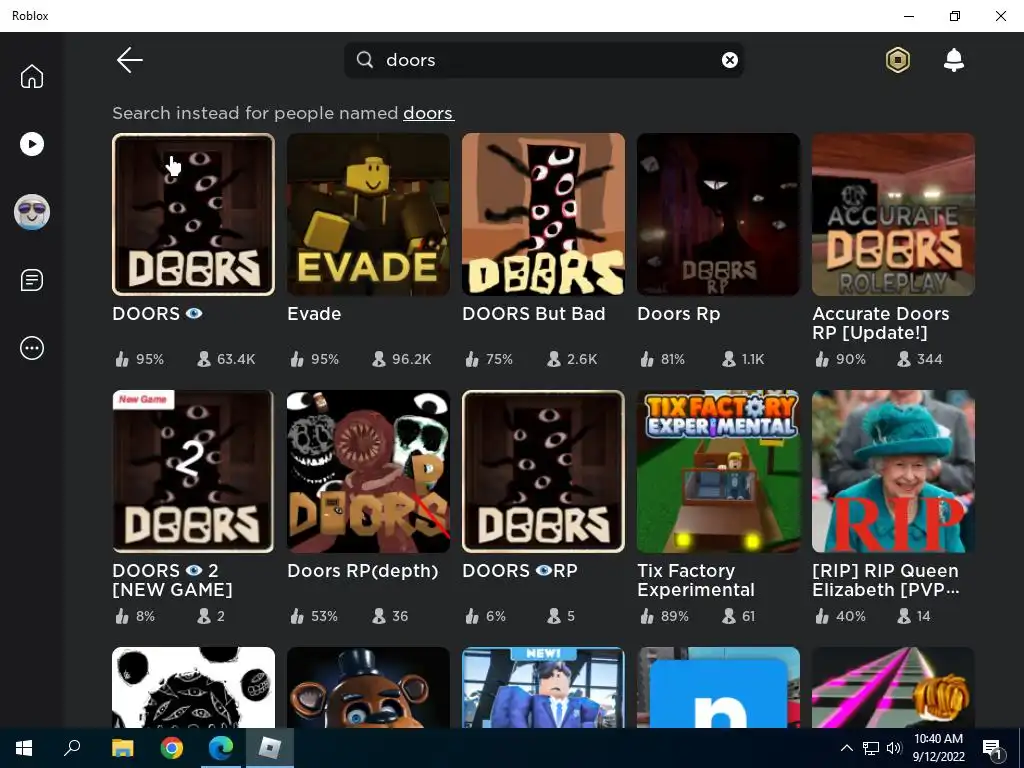The image size is (1024, 768).
Task: Open the NEW! blue suit game thumbnail
Action: point(543,687)
